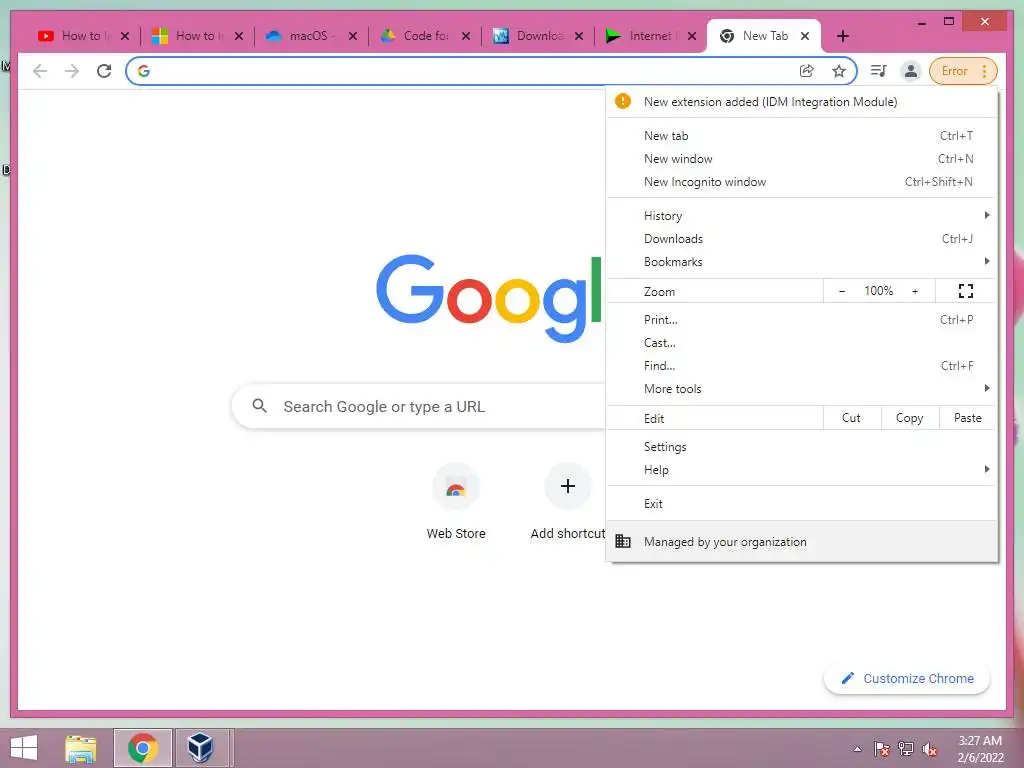This screenshot has width=1024, height=768.
Task: Click the network tray icon
Action: pos(906,749)
